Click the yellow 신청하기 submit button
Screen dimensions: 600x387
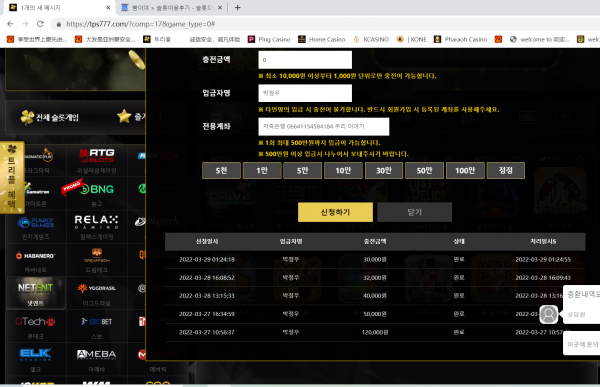(x=335, y=212)
